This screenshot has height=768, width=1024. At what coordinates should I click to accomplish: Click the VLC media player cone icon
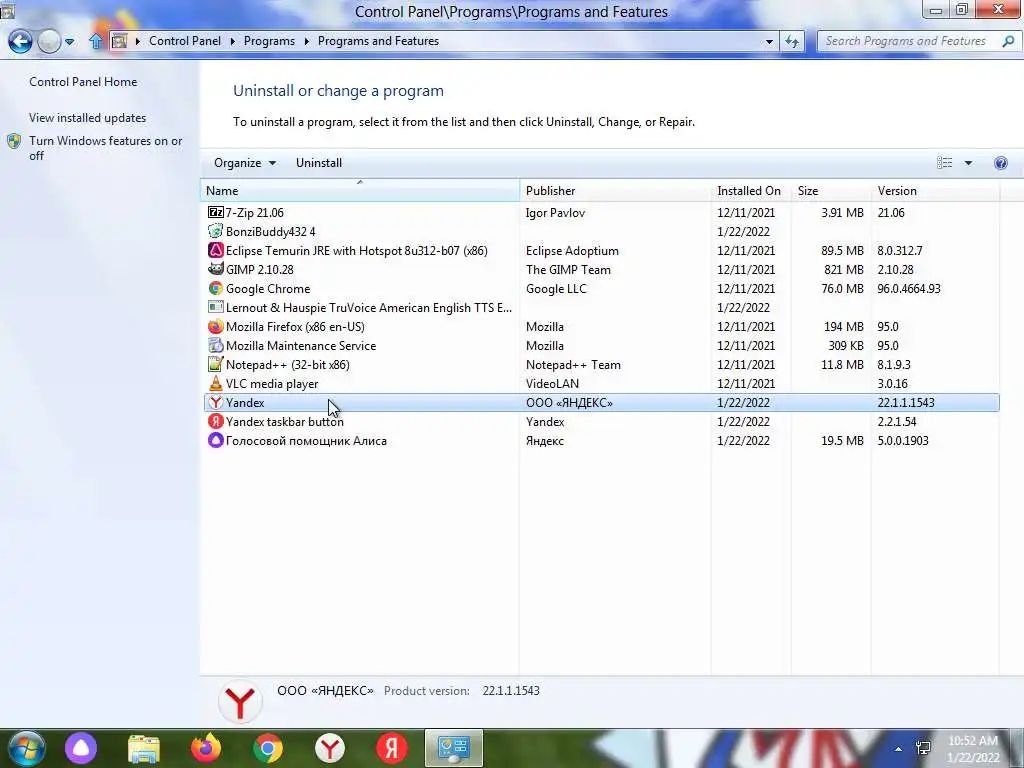(x=216, y=383)
